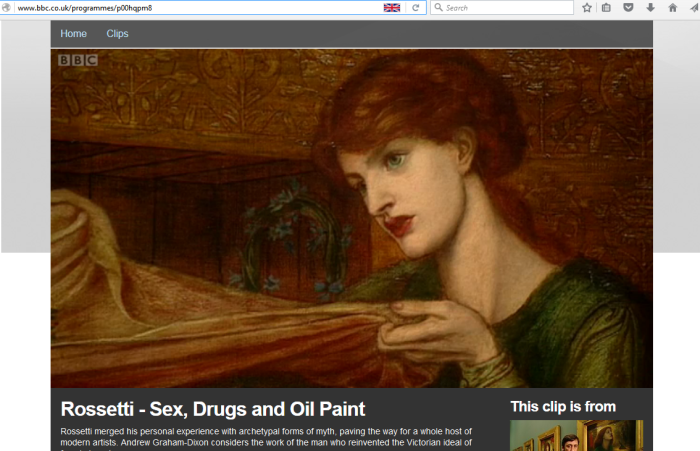This screenshot has height=451, width=700.
Task: Open the Pocket shield icon
Action: tap(628, 8)
